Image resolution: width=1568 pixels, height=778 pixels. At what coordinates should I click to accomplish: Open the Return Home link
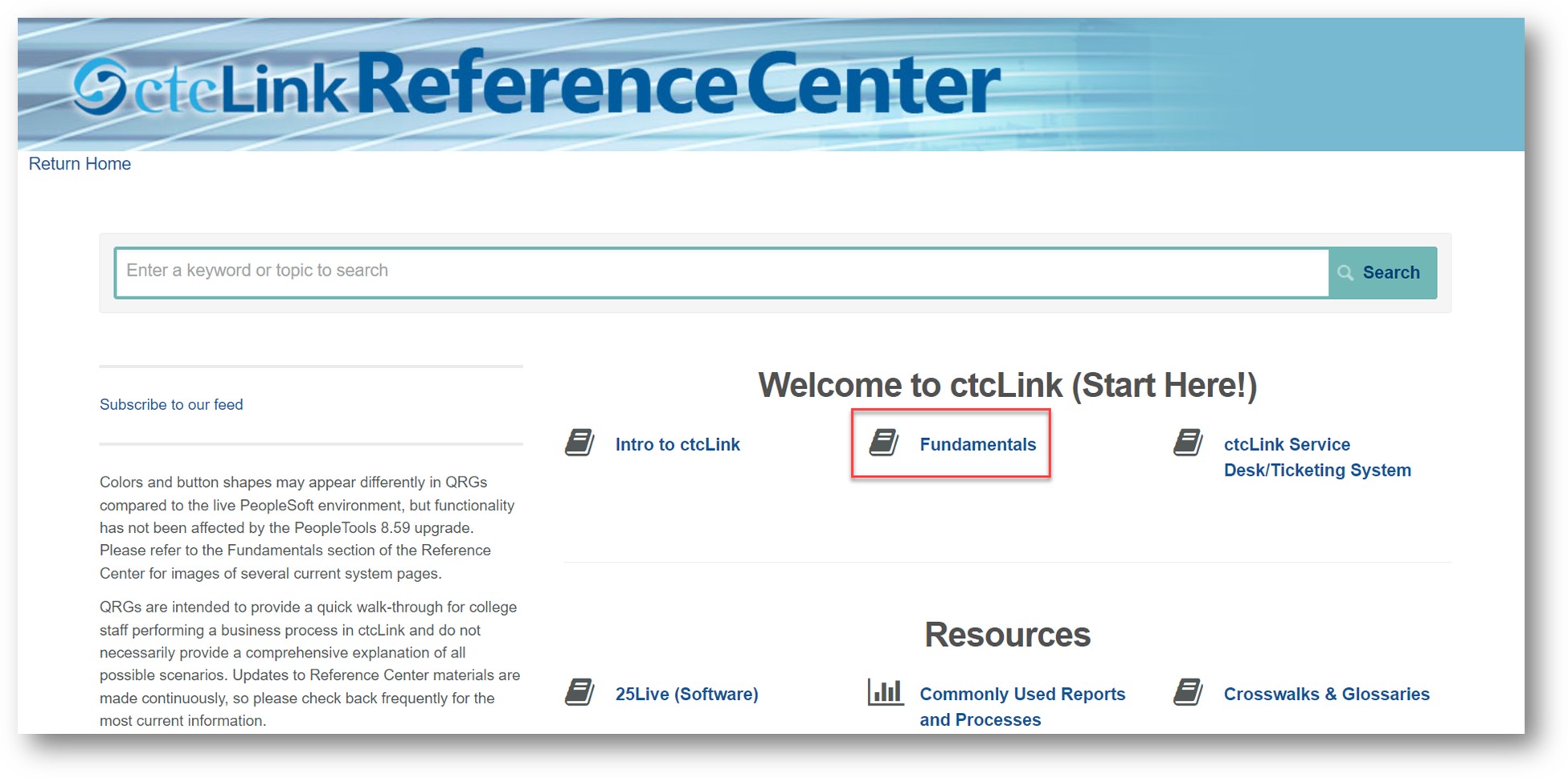[80, 164]
